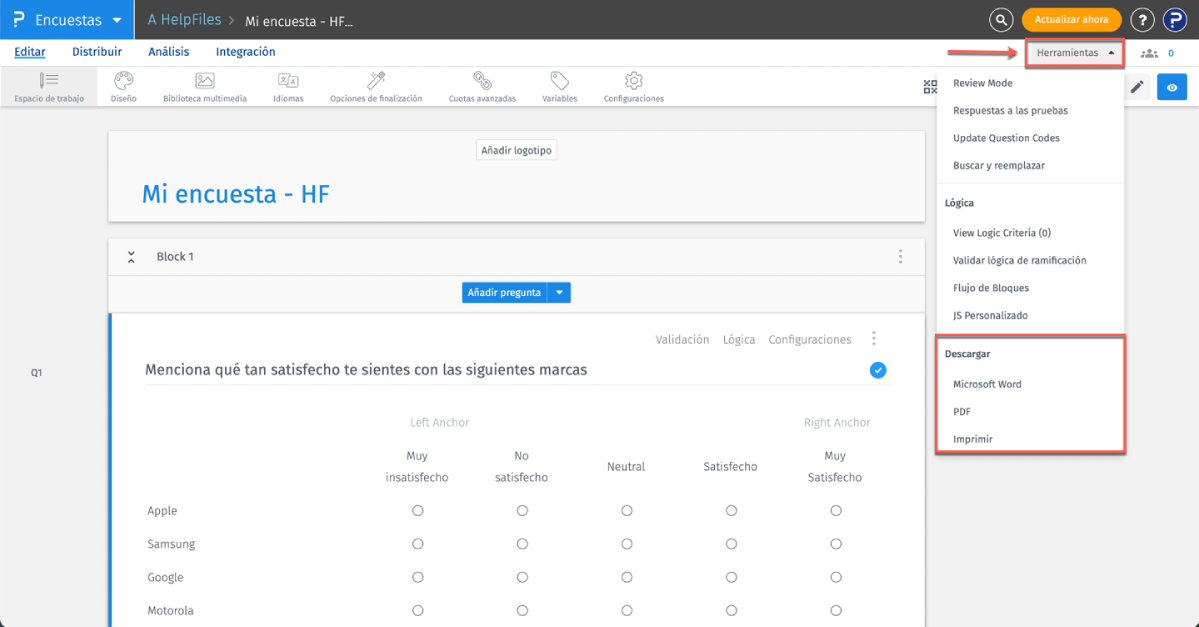Open Configuraciones gear icon

coord(633,82)
